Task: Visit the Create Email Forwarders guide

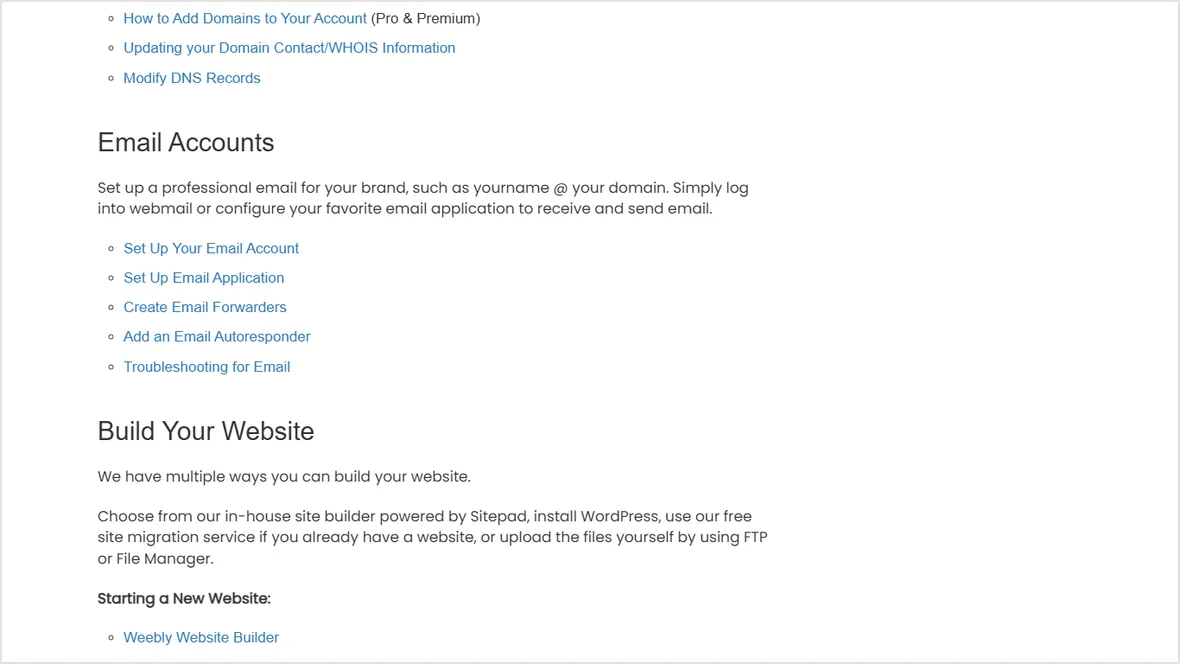Action: pyautogui.click(x=205, y=307)
